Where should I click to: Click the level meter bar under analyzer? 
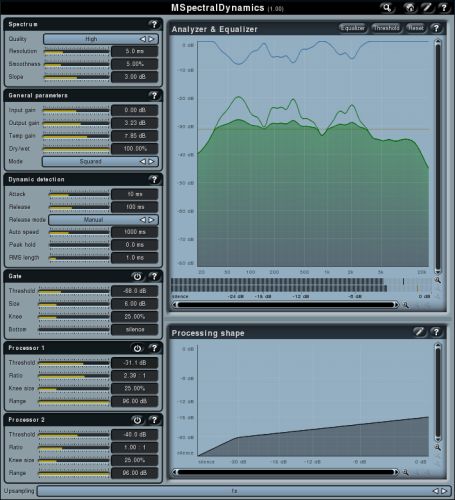click(301, 285)
